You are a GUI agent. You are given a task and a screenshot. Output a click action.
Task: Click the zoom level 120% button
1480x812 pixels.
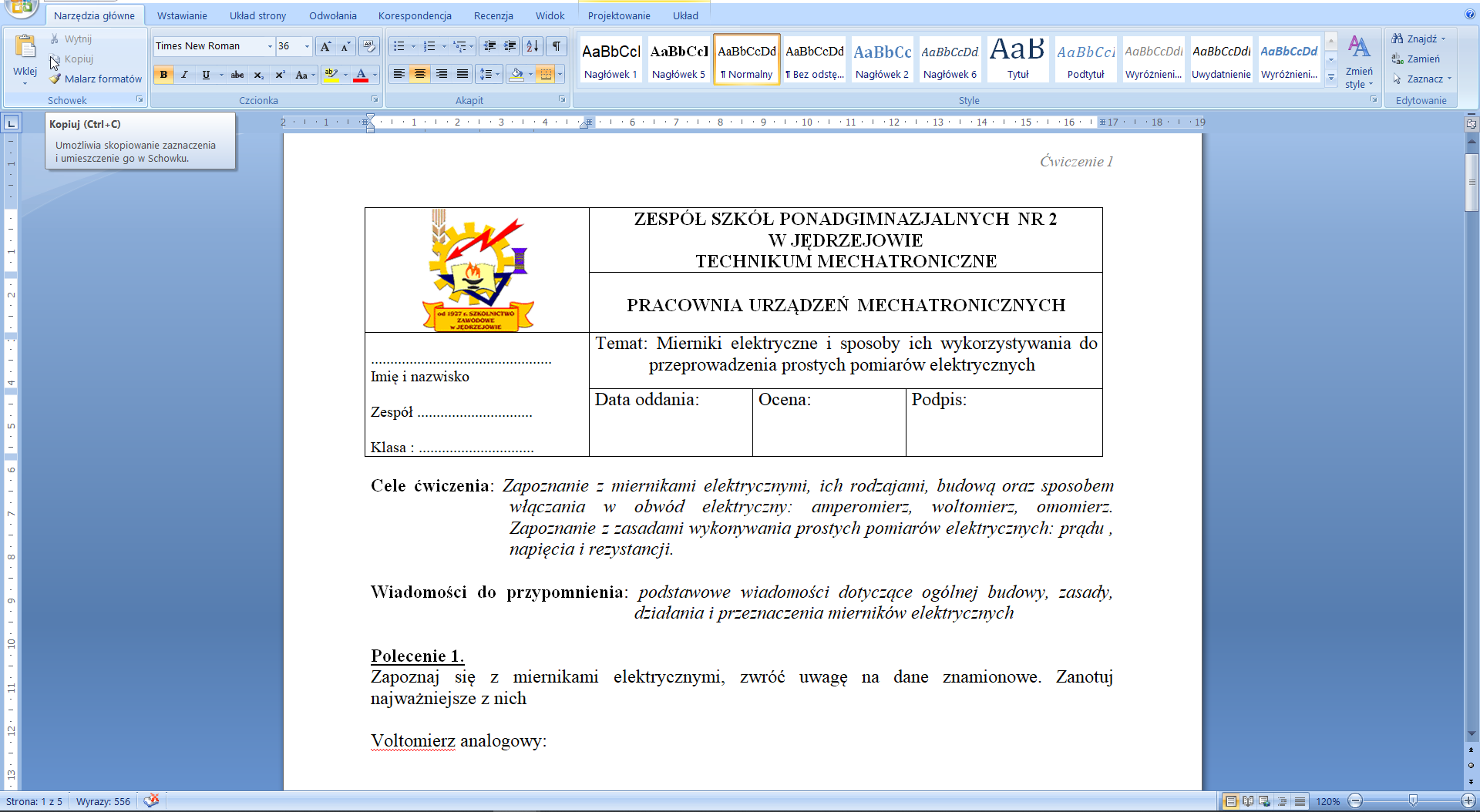point(1327,801)
